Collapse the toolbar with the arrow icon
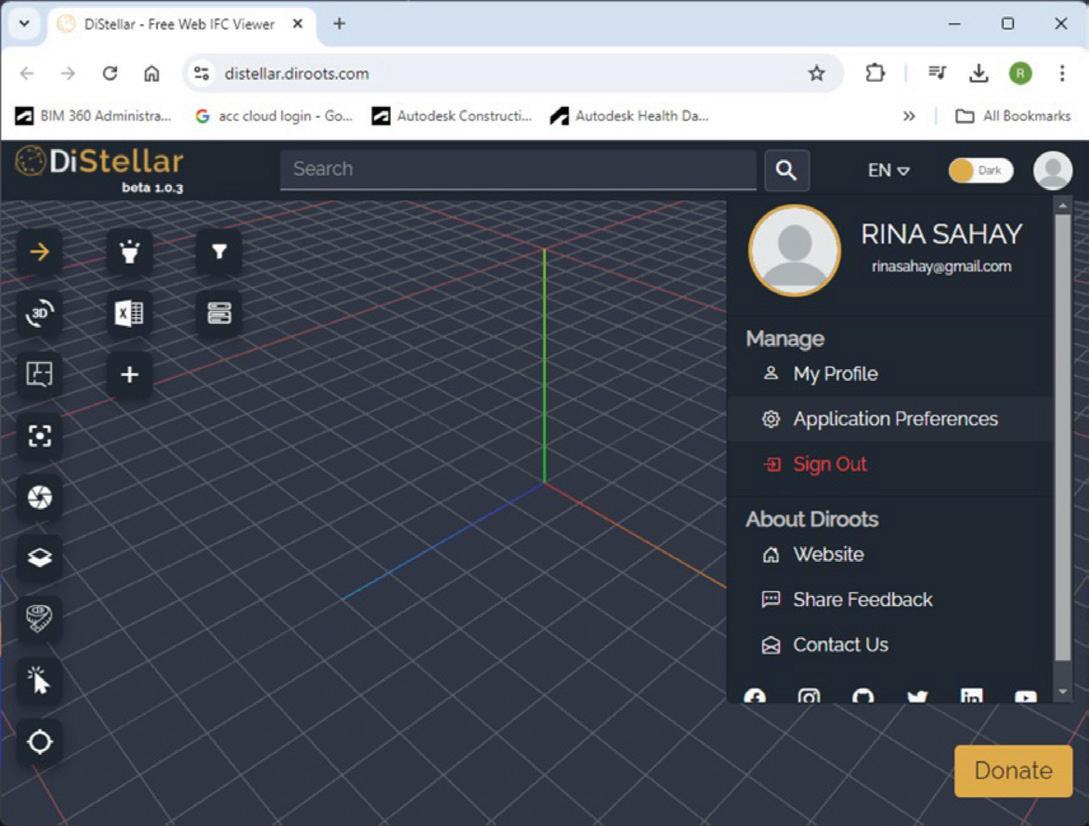The width and height of the screenshot is (1089, 826). 40,251
